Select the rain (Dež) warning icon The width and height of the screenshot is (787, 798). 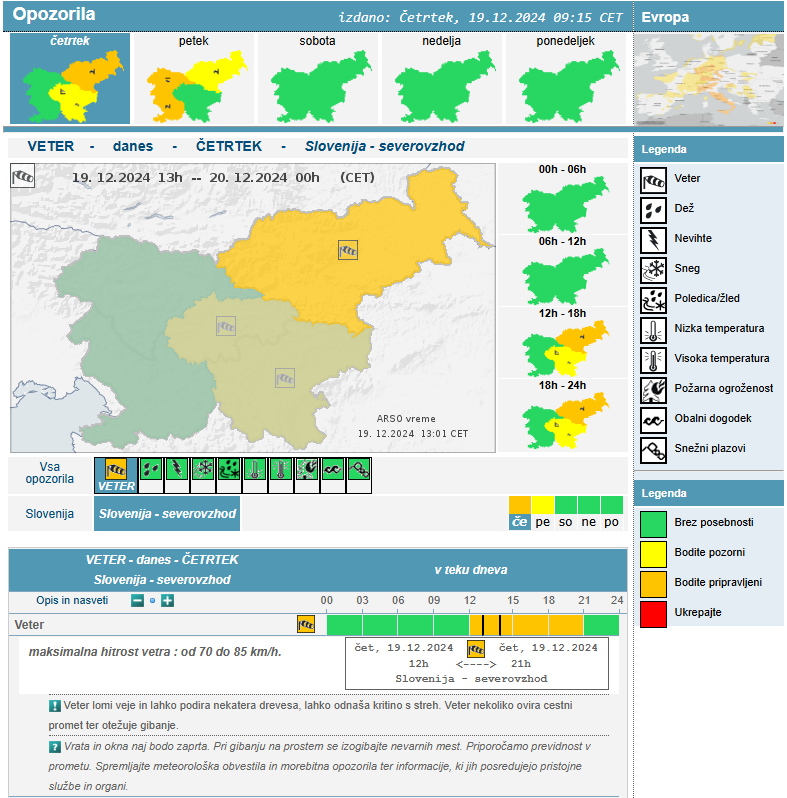click(x=150, y=469)
